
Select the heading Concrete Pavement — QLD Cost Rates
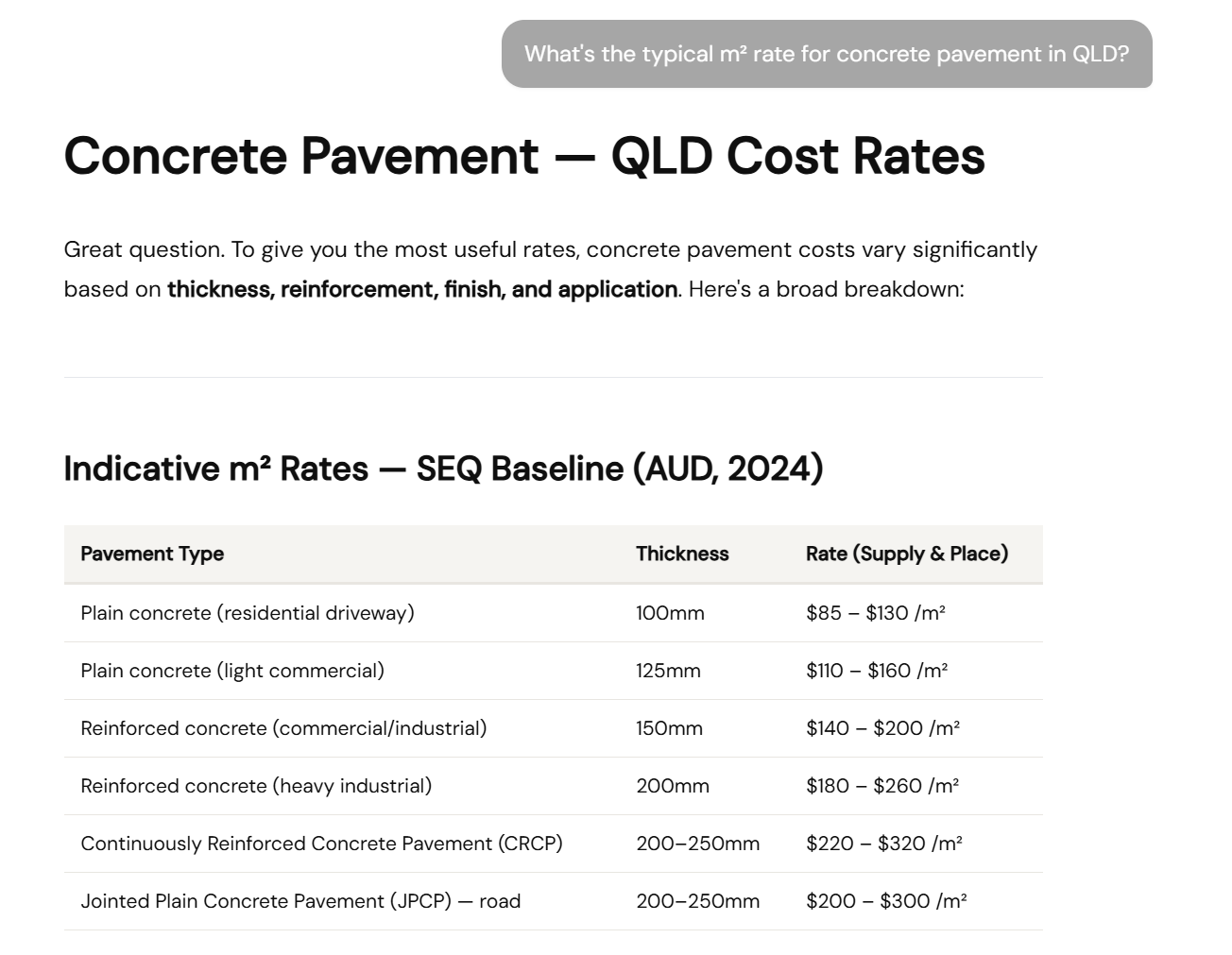point(524,156)
